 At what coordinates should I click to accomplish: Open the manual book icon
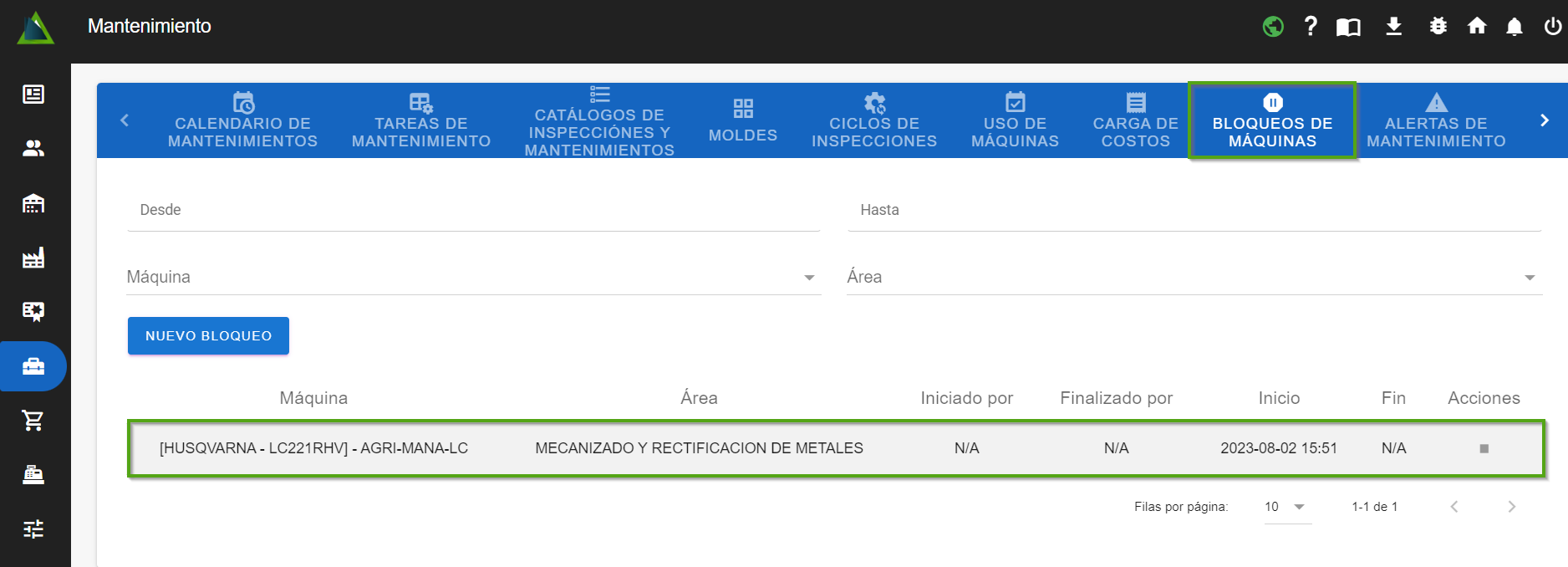coord(1348,27)
